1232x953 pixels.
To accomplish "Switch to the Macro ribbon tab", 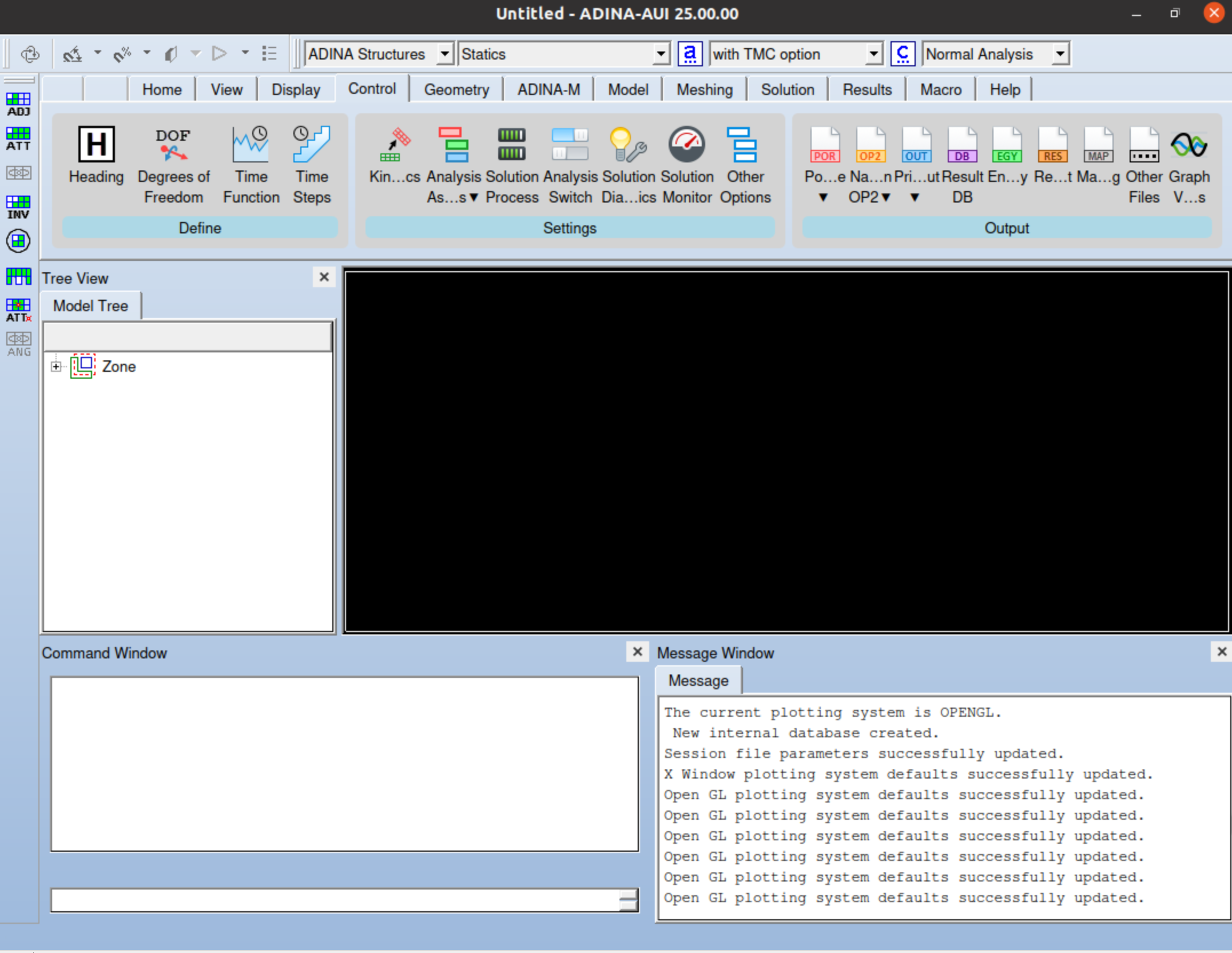I will click(941, 90).
